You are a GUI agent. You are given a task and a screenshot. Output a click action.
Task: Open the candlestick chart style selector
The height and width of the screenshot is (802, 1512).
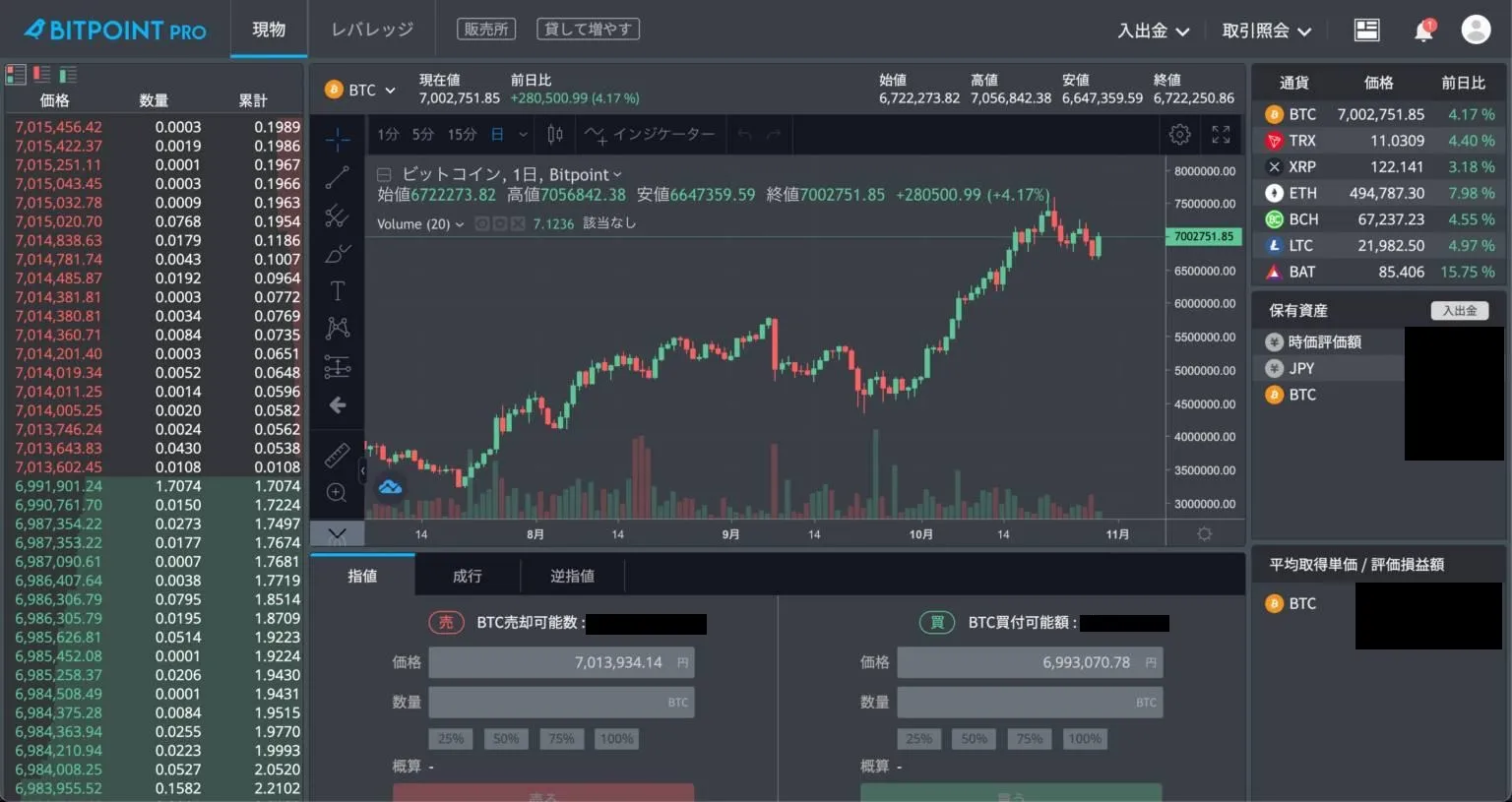555,134
